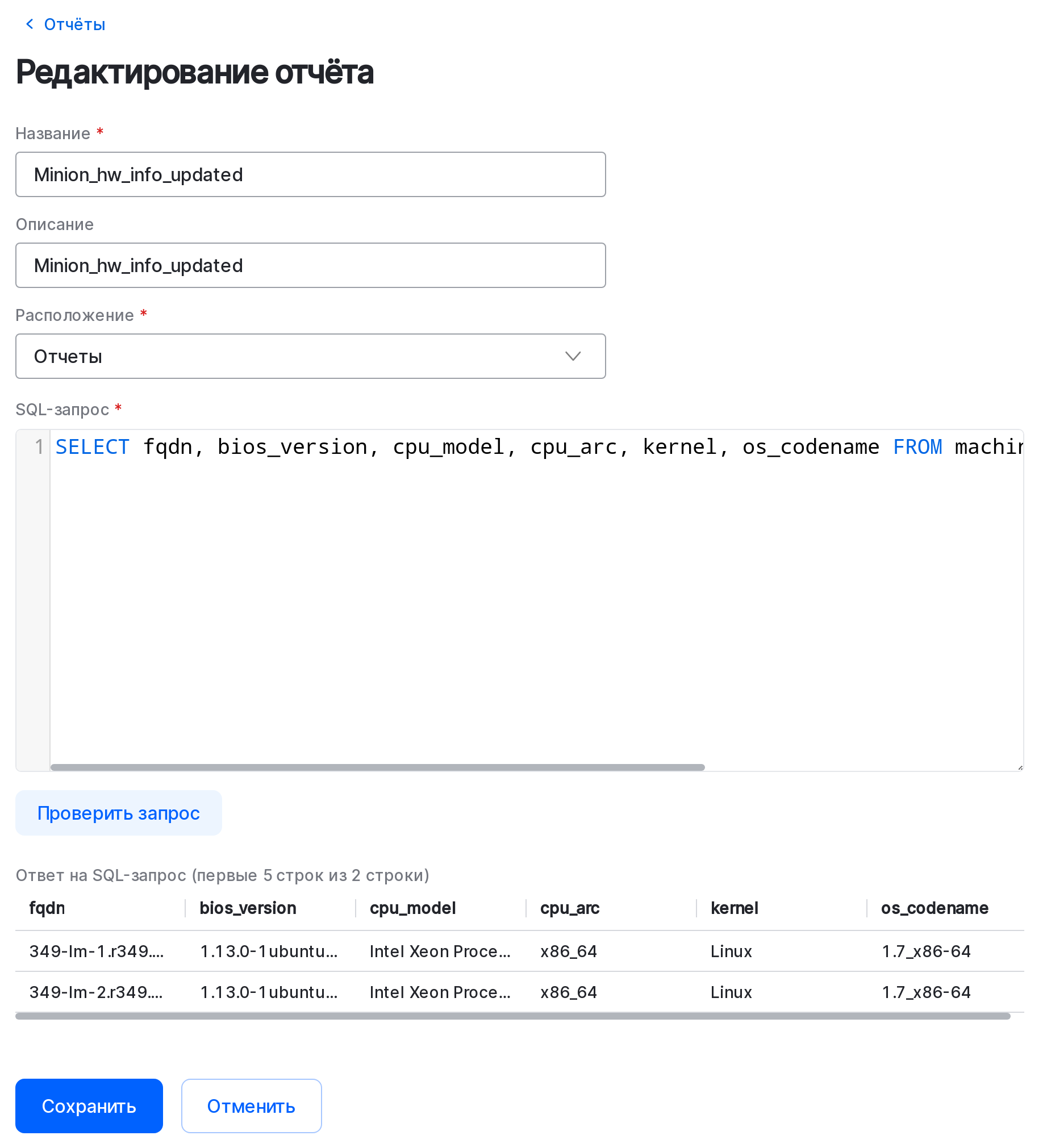Click the bios_version column header
Viewport: 1047px width, 1148px height.
point(248,908)
